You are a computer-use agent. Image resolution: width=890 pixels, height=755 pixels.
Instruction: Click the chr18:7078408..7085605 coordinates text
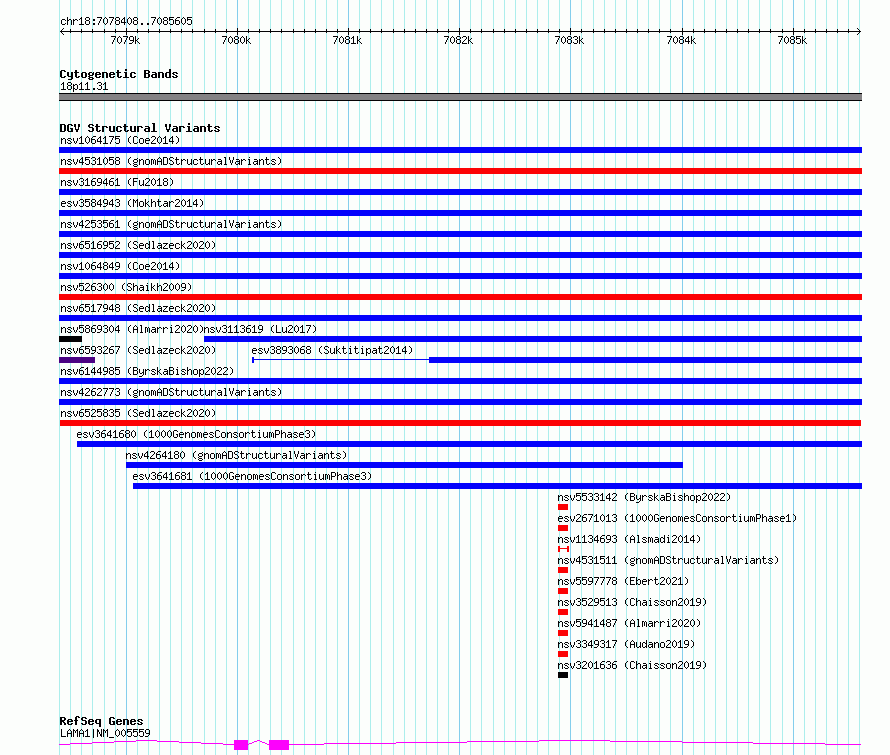click(x=126, y=22)
